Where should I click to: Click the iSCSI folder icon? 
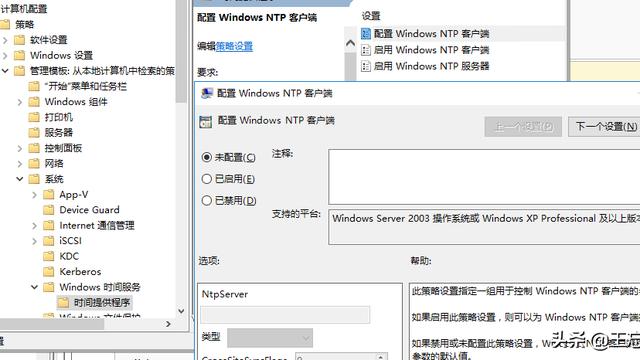coord(49,241)
